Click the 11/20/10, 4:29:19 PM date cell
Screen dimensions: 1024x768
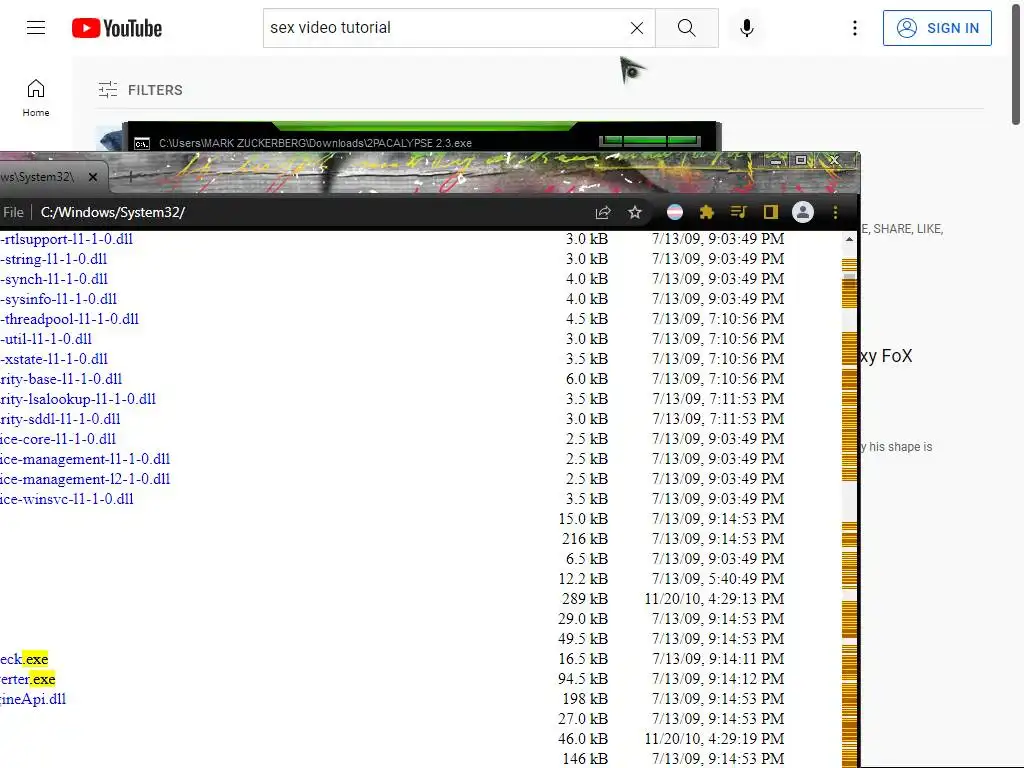coord(714,739)
